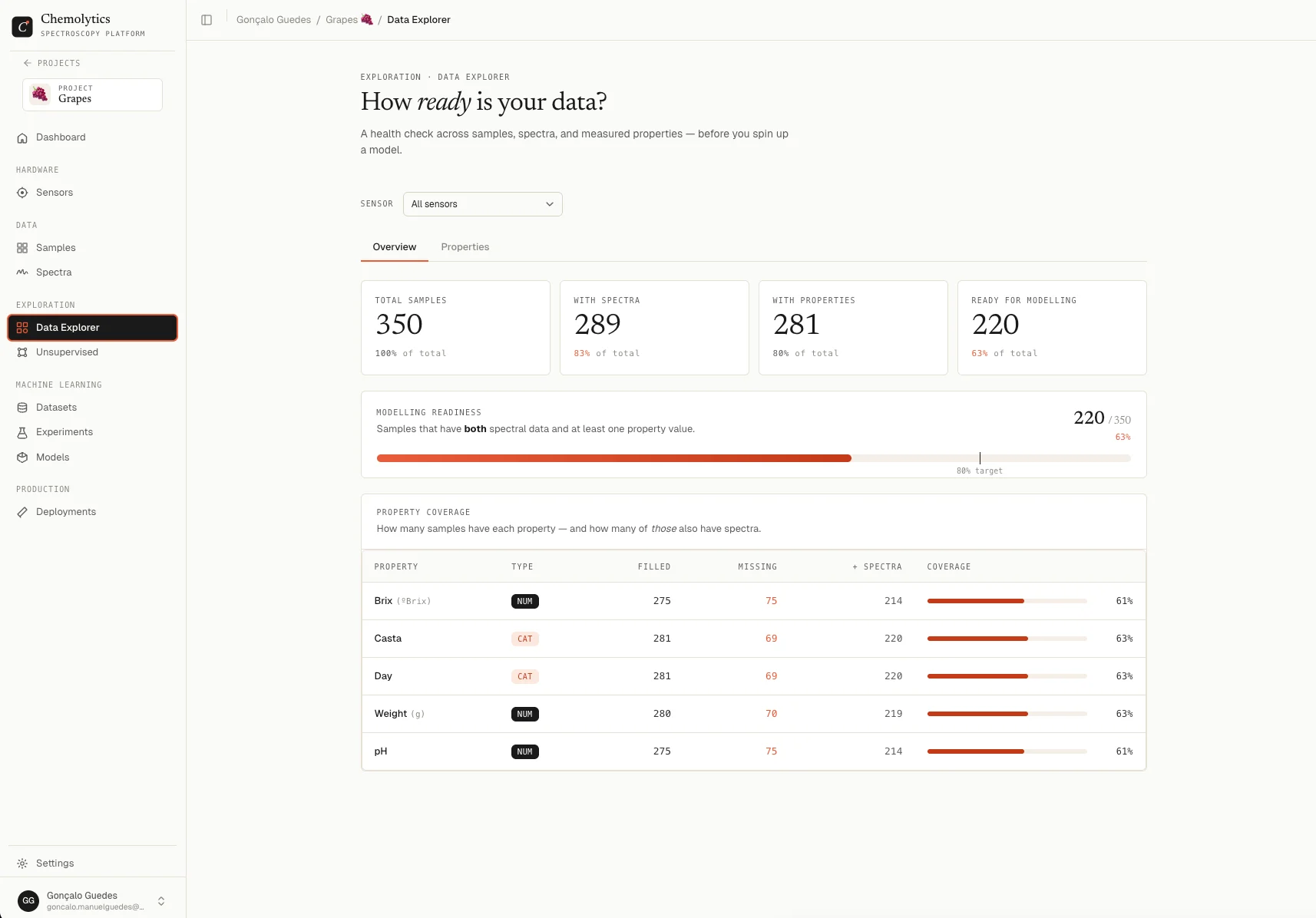Click the Coverage column header
This screenshot has width=1316, height=918.
[x=948, y=566]
